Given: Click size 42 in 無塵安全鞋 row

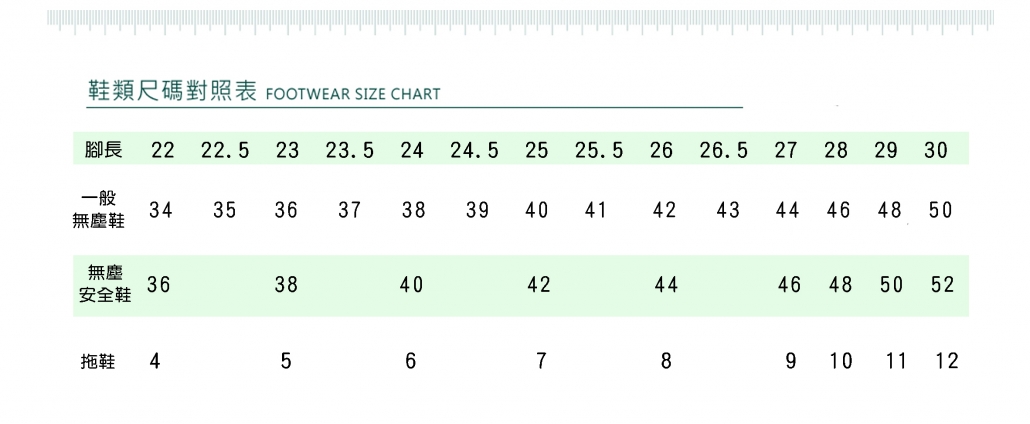Looking at the screenshot, I should (x=539, y=285).
